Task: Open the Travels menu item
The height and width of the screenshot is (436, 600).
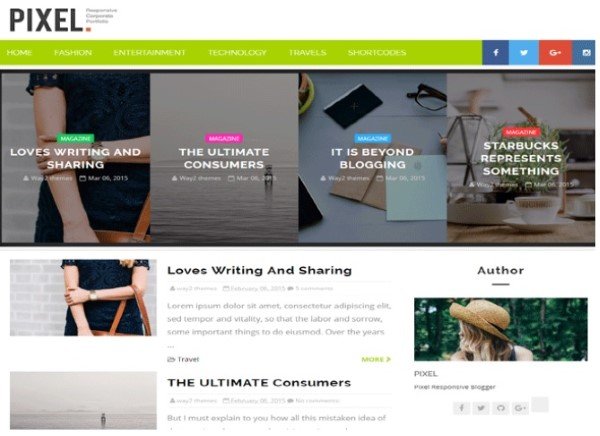Action: pos(307,52)
